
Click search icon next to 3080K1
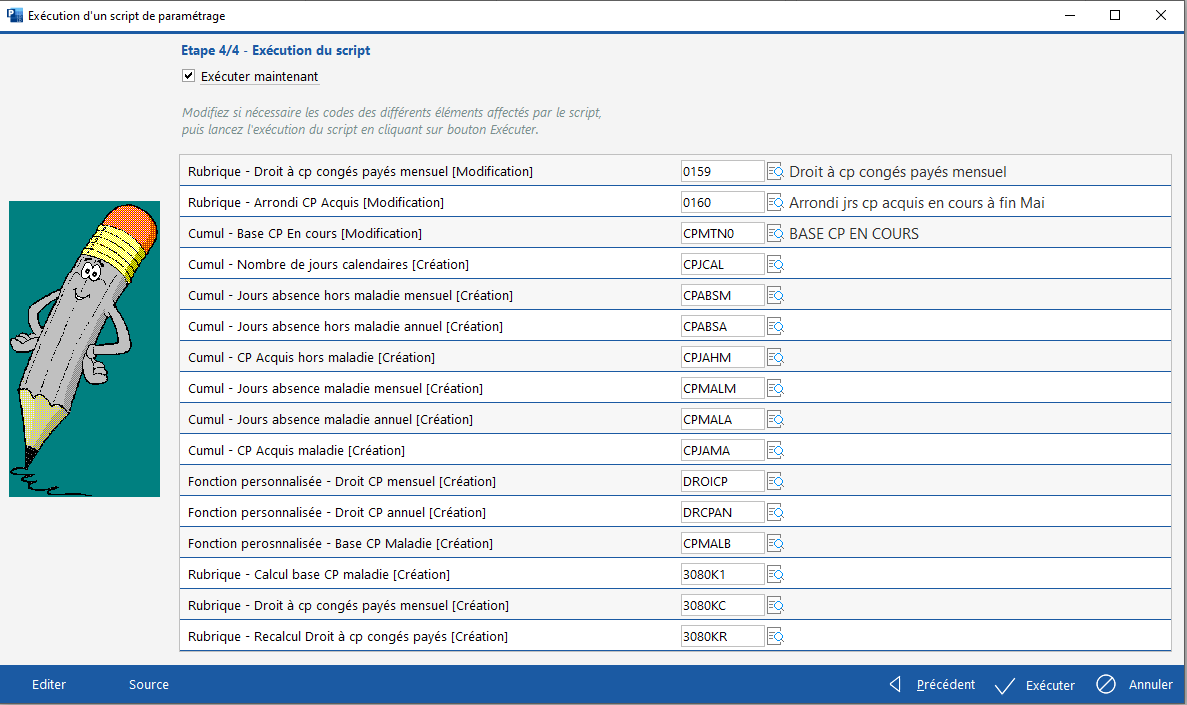point(775,575)
